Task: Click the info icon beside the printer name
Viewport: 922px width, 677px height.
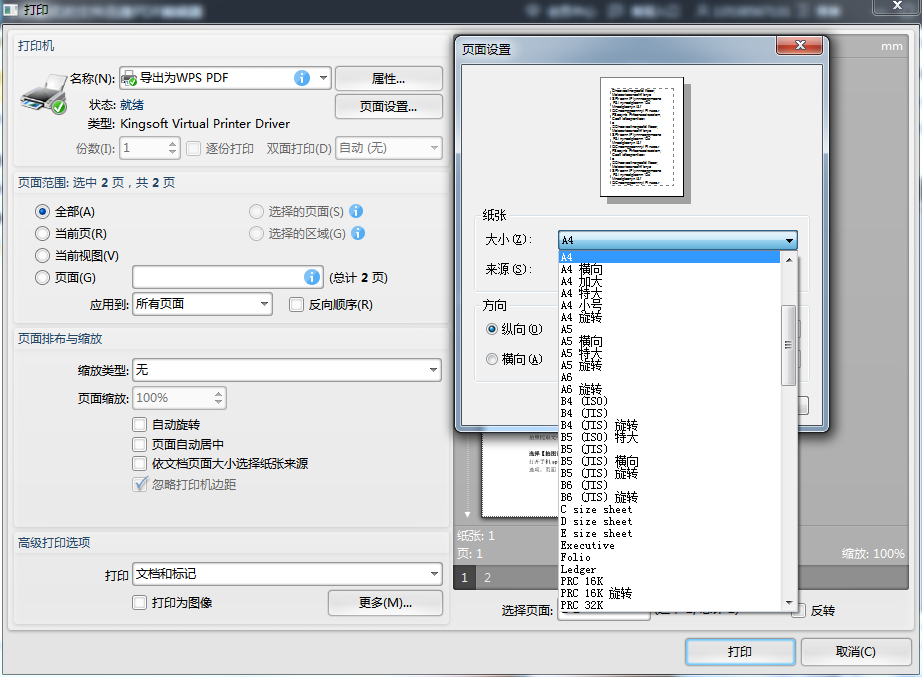Action: pos(301,78)
